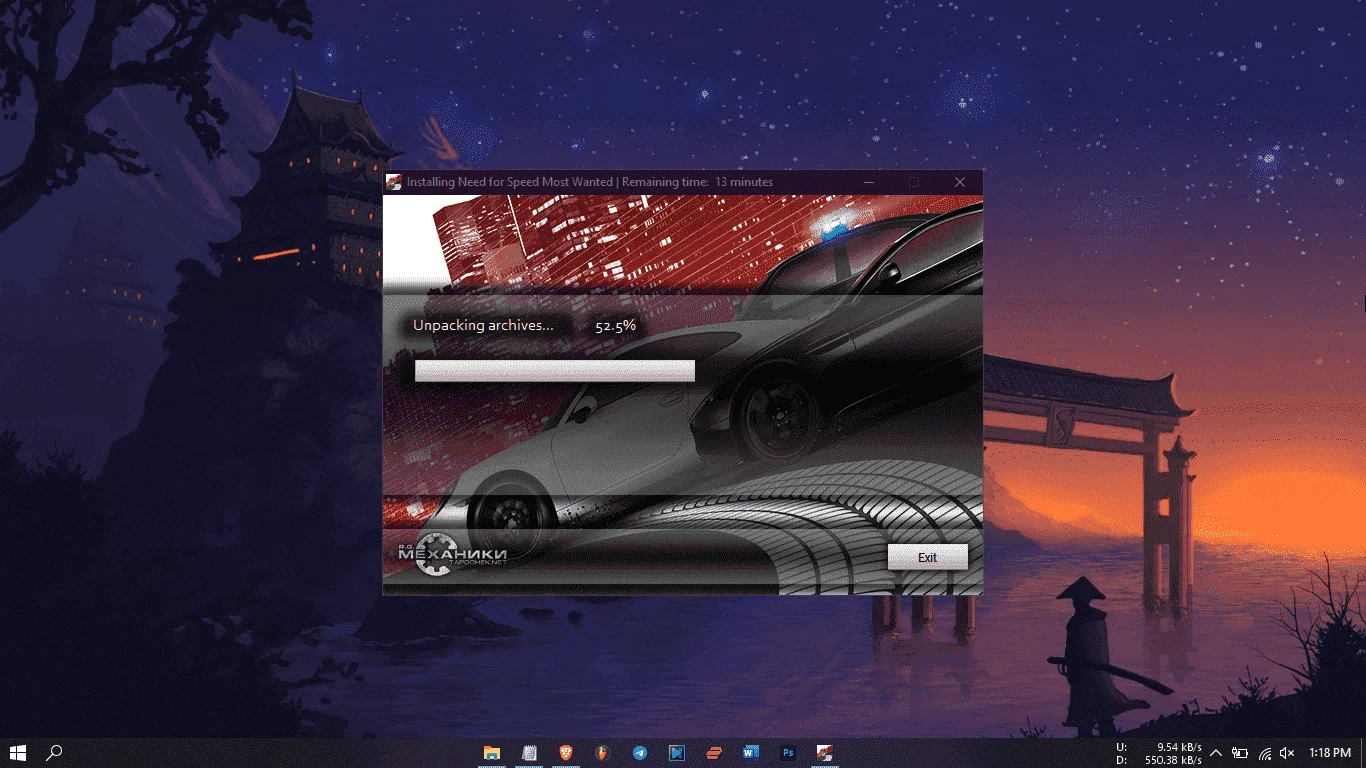1366x768 pixels.
Task: Open Brave browser from the taskbar
Action: tap(566, 753)
